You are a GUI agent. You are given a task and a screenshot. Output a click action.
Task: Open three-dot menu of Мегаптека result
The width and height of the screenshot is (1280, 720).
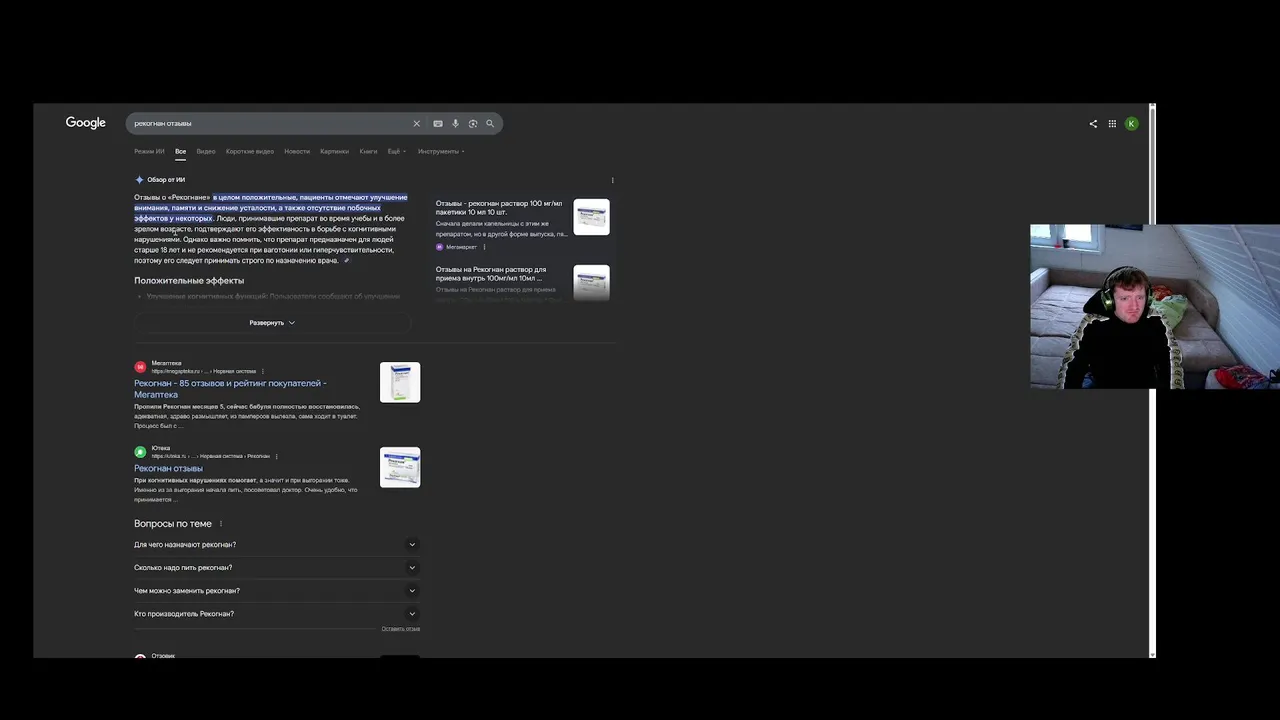262,372
